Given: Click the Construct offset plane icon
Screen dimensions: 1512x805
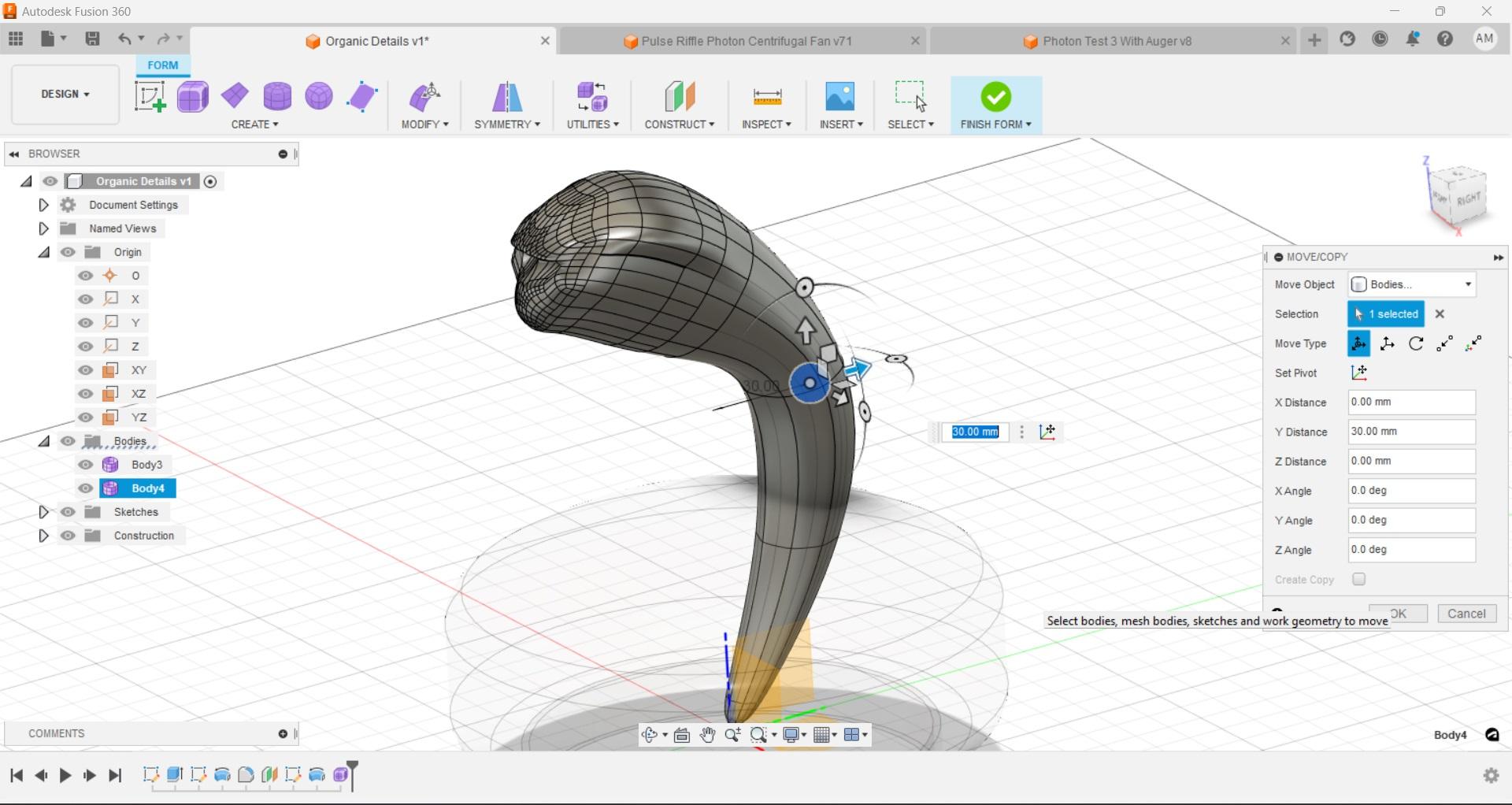Looking at the screenshot, I should 680,97.
